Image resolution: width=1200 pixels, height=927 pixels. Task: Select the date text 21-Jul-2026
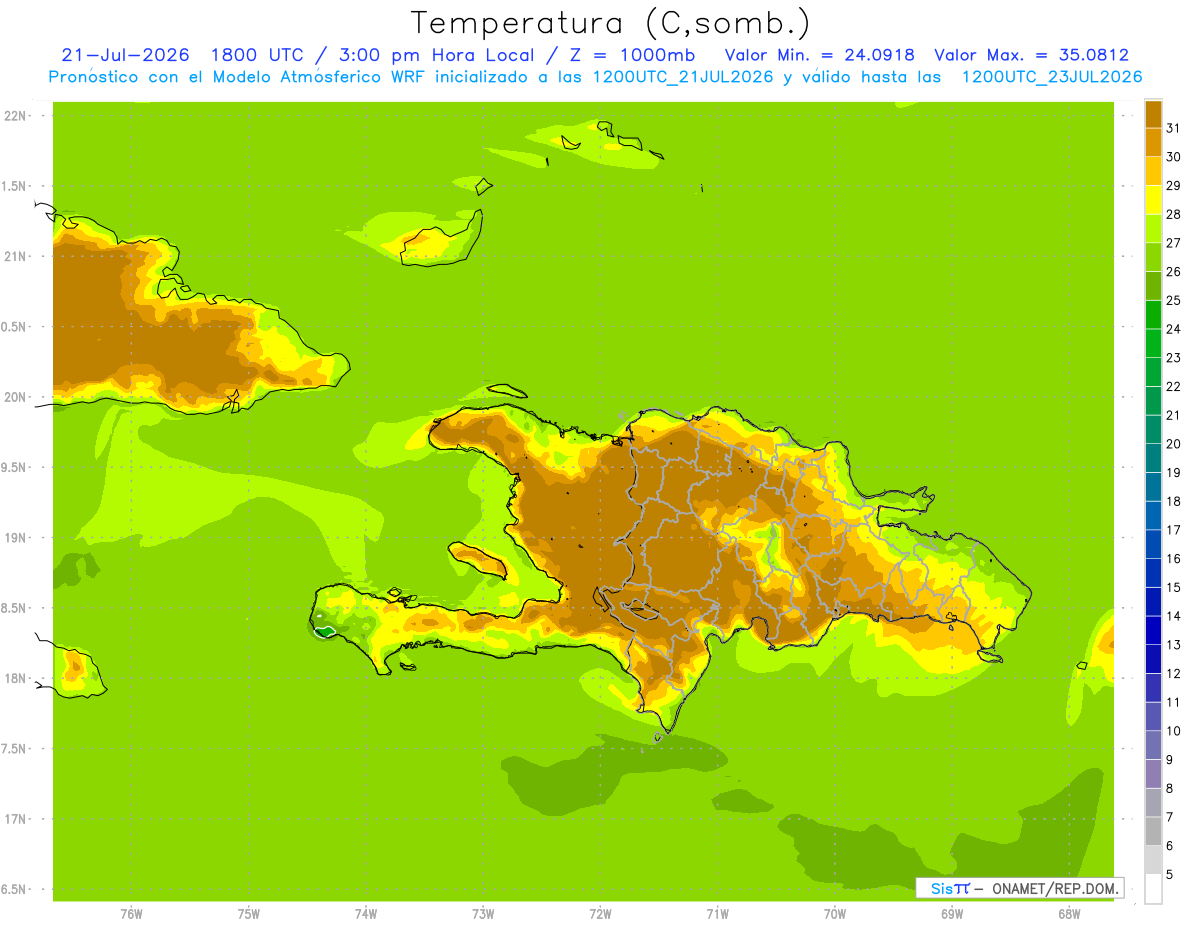[125, 55]
